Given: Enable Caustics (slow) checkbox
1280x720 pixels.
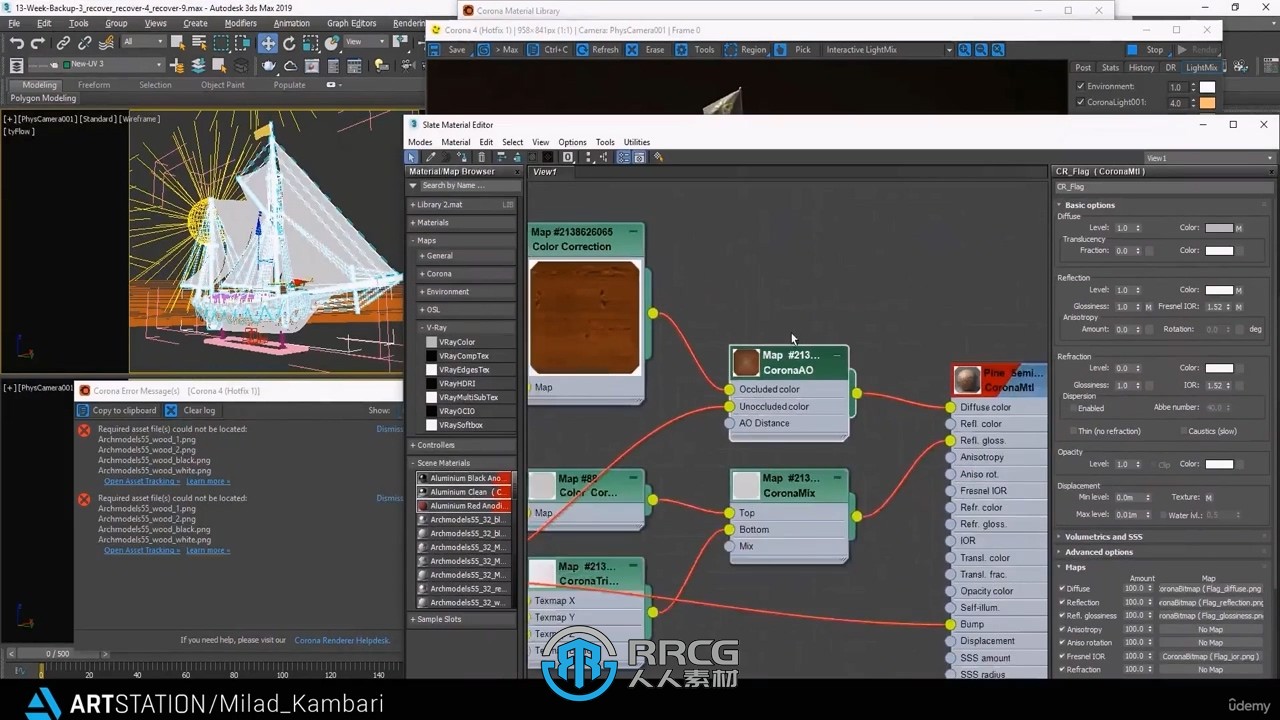Looking at the screenshot, I should click(1182, 431).
